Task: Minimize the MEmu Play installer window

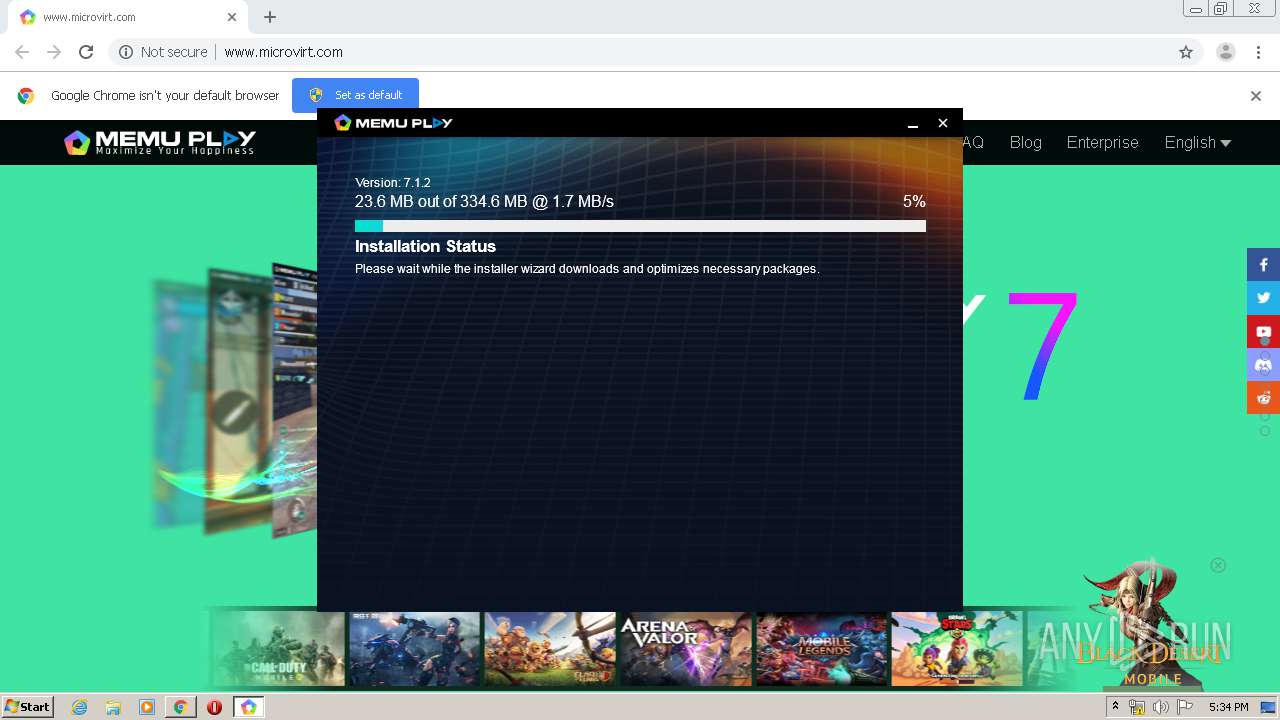Action: click(x=912, y=123)
